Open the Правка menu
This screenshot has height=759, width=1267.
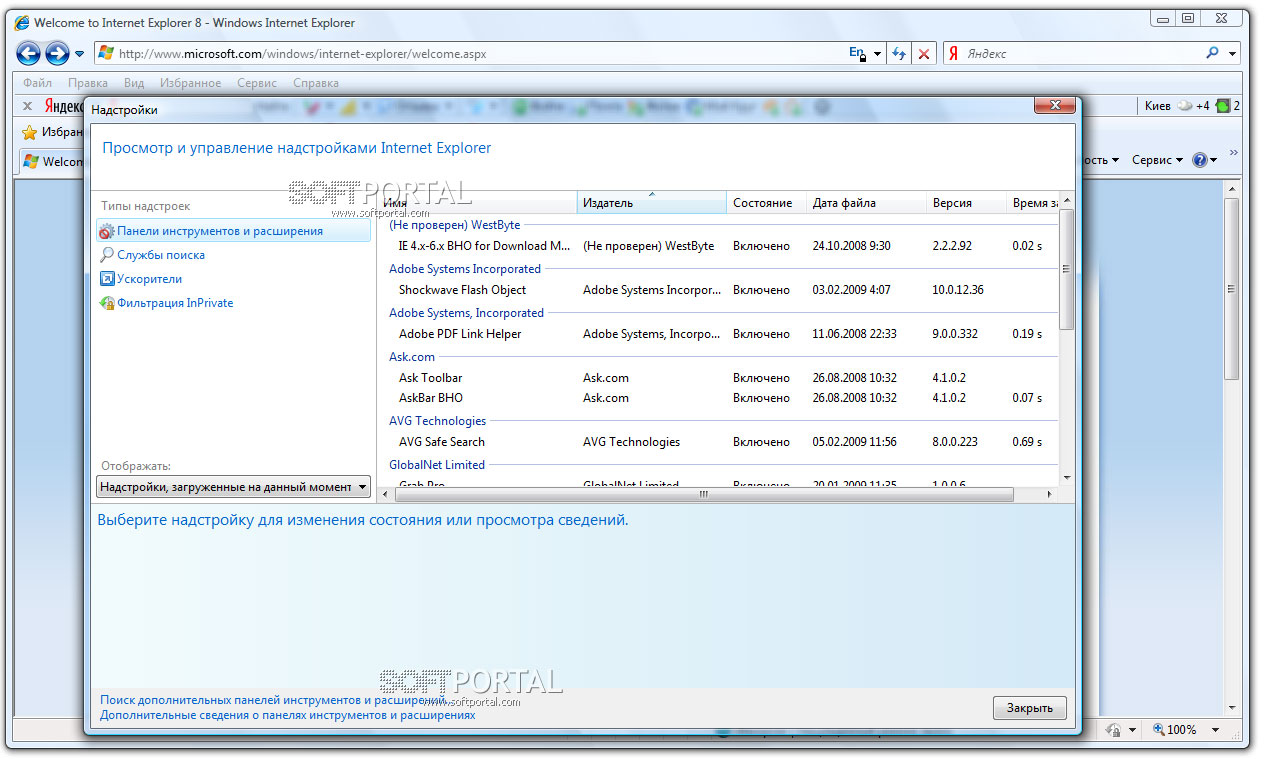coord(88,83)
